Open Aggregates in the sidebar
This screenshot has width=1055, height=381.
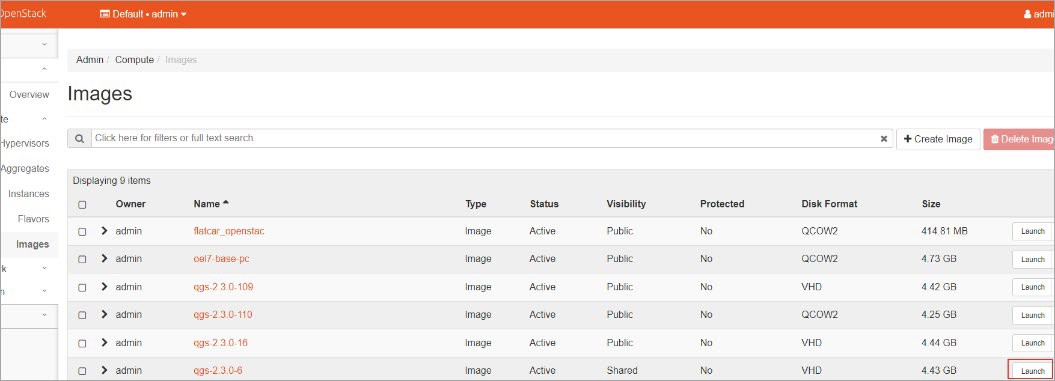pos(25,168)
